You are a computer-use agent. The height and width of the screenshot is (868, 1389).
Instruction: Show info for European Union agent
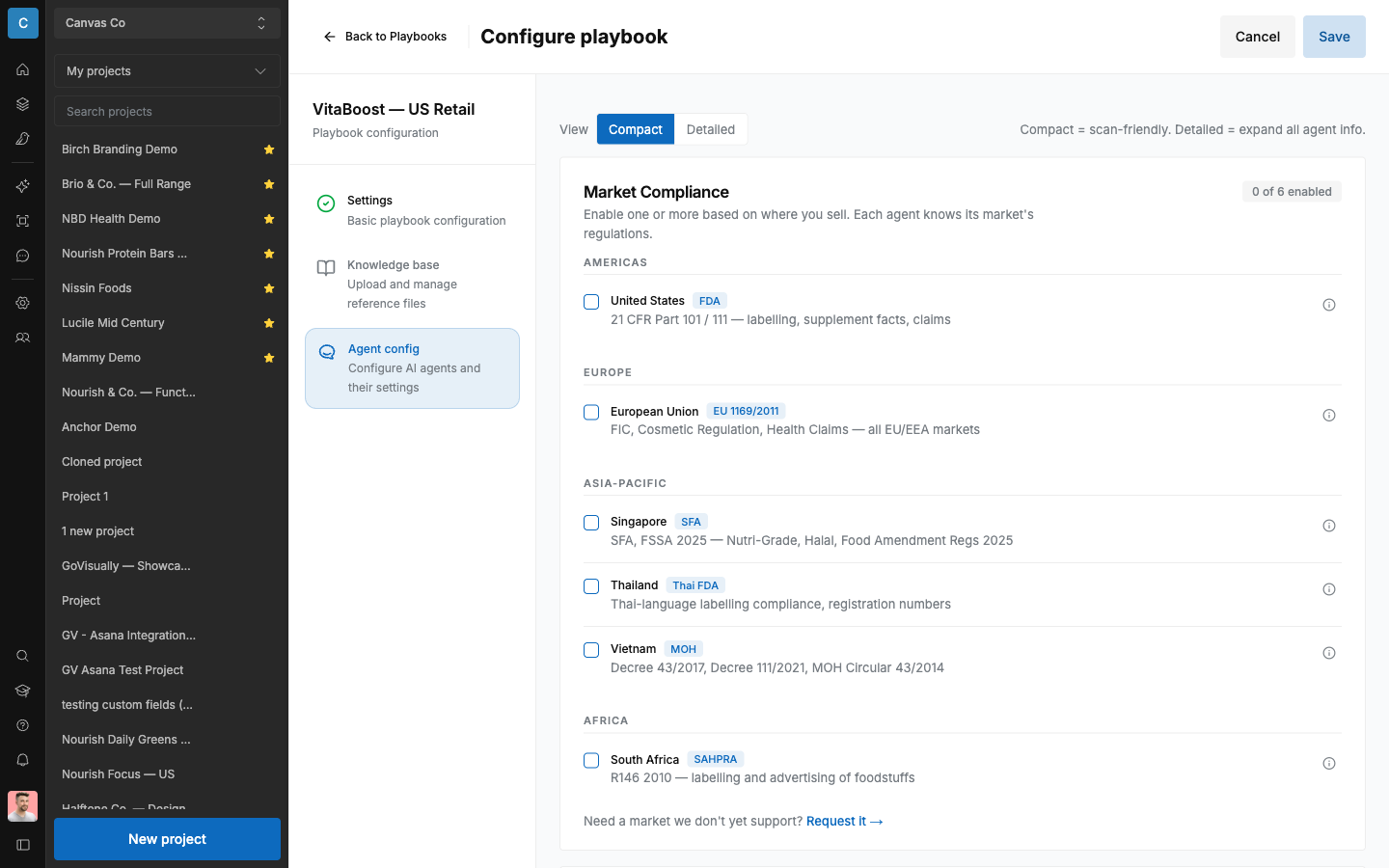click(1329, 416)
